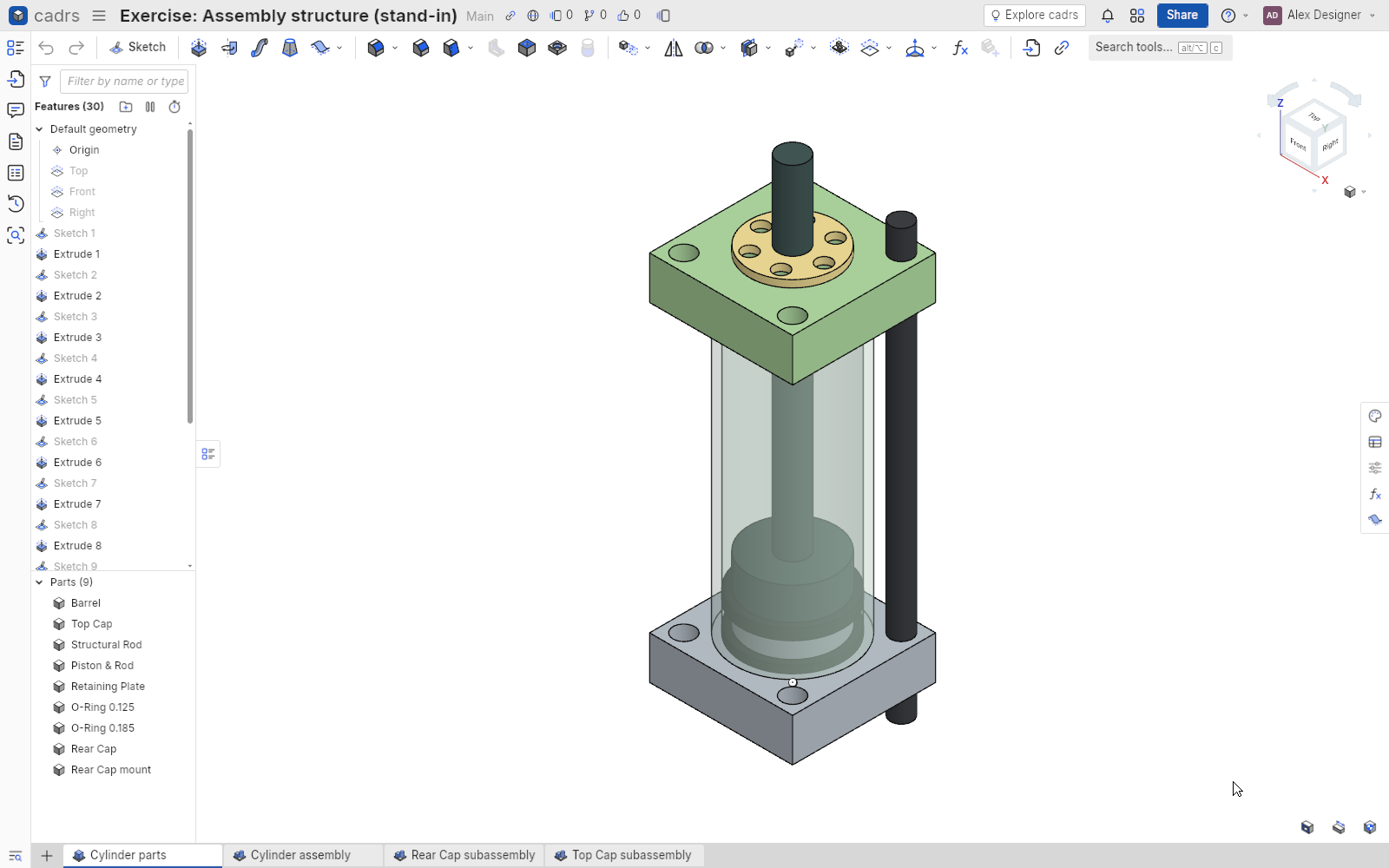This screenshot has width=1389, height=868.
Task: Select the Boolean tool icon
Action: 704,48
